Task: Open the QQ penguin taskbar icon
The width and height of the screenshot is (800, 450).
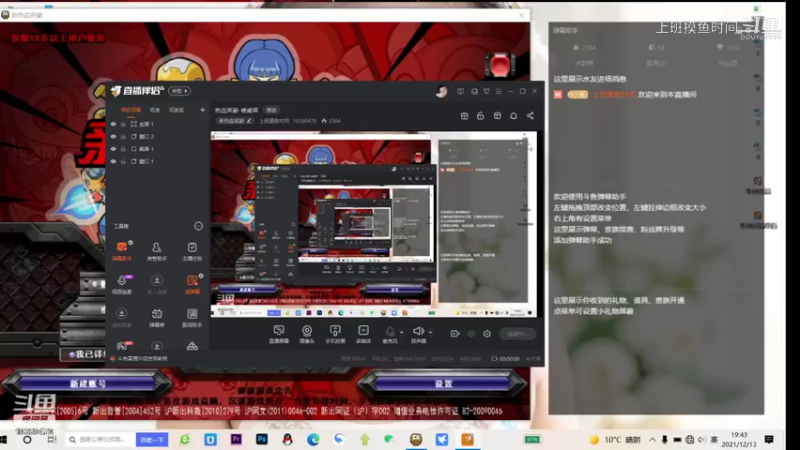Action: 287,439
